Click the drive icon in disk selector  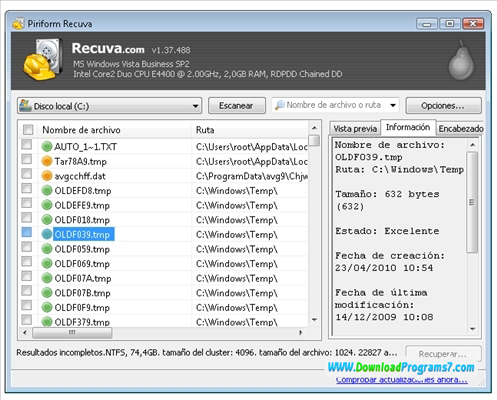point(25,106)
